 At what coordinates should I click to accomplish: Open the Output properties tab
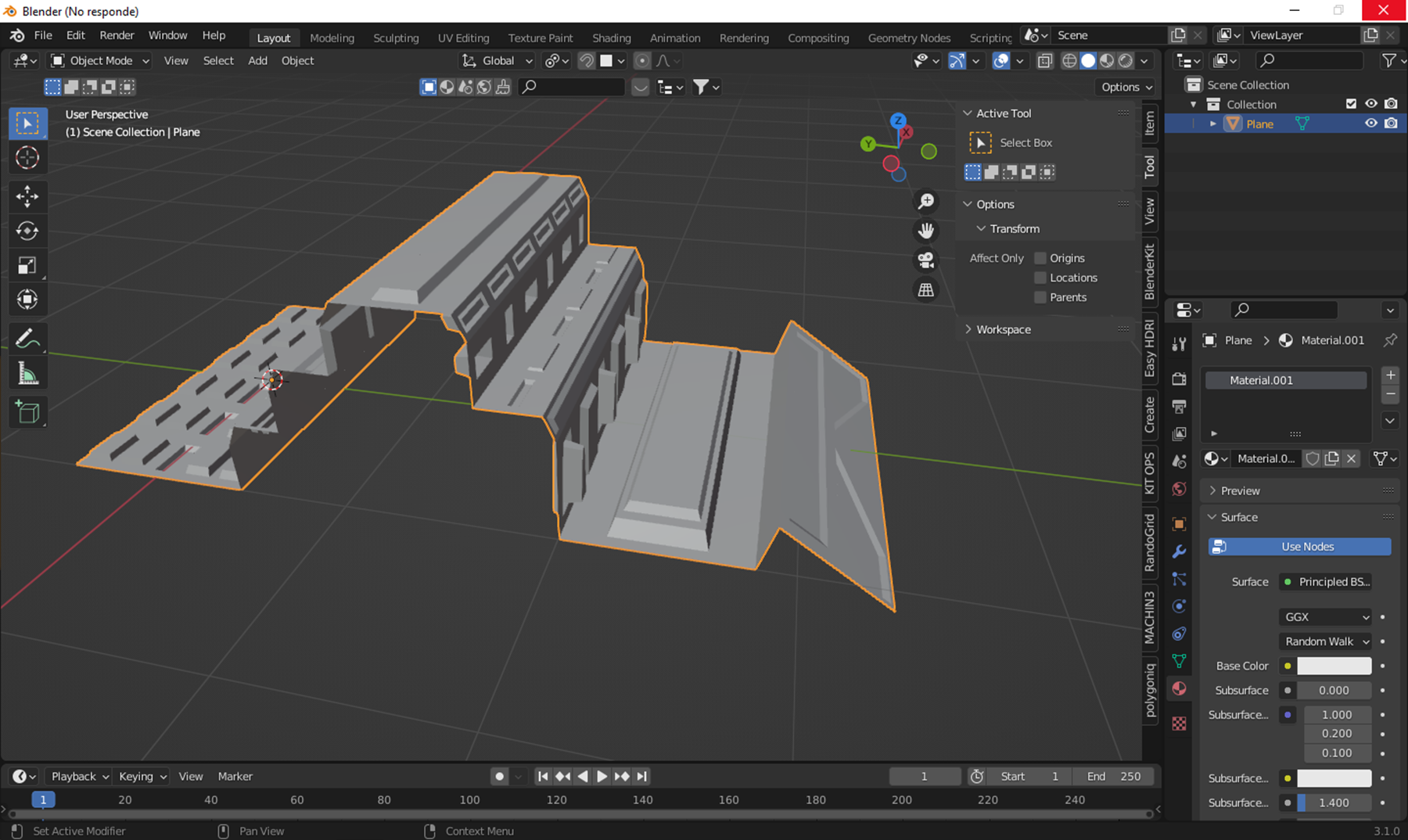[1179, 407]
